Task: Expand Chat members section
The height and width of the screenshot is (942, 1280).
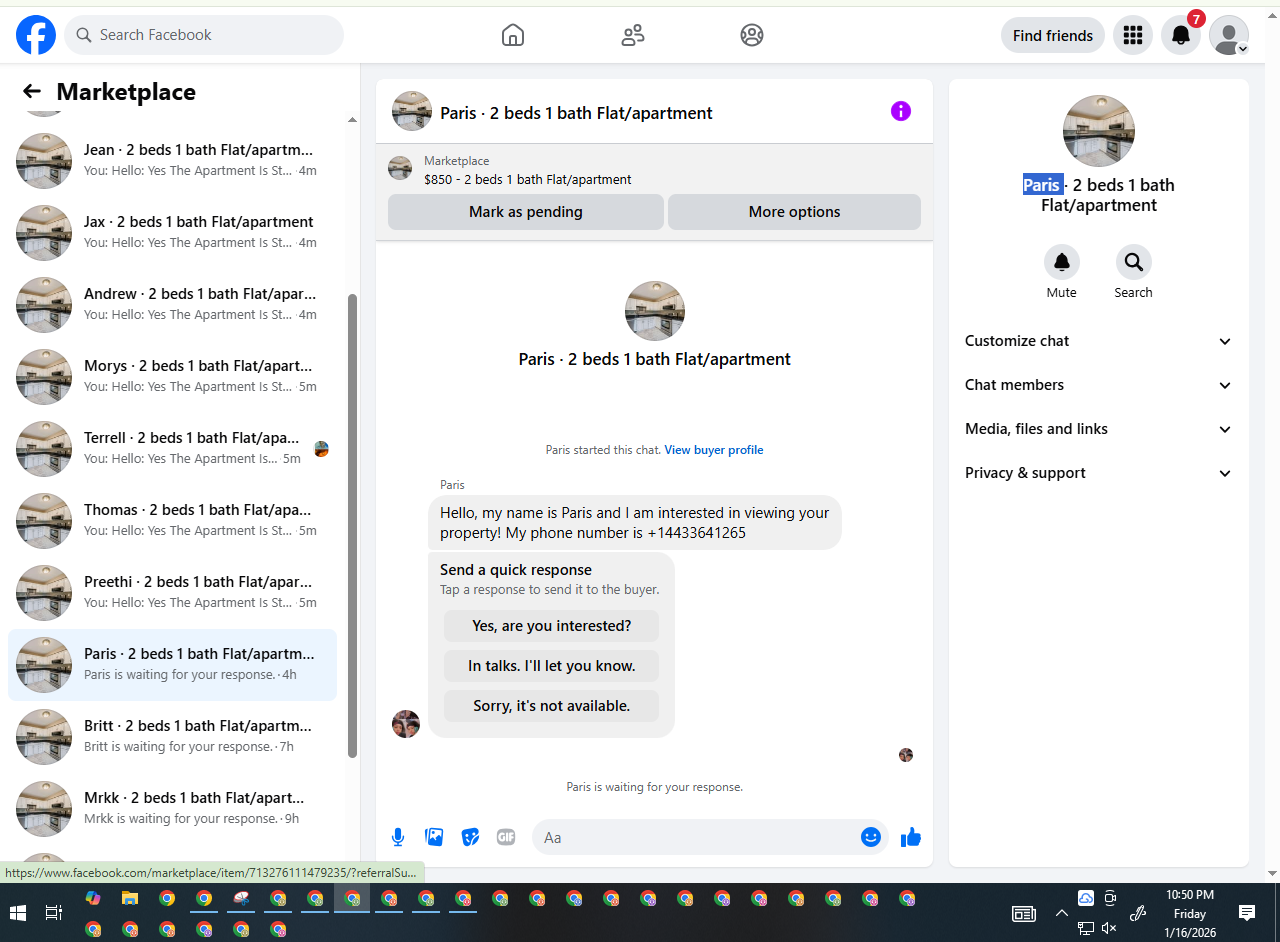Action: point(1099,385)
